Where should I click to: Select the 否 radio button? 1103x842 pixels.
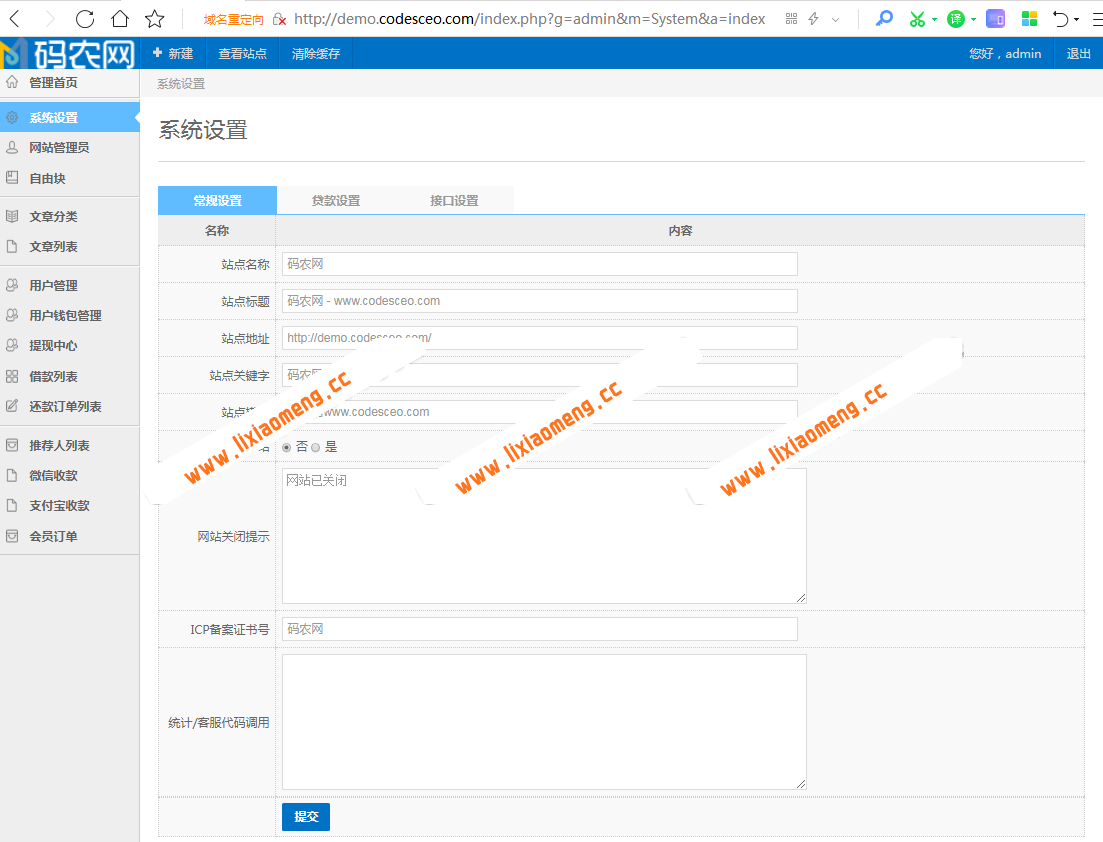pyautogui.click(x=287, y=447)
